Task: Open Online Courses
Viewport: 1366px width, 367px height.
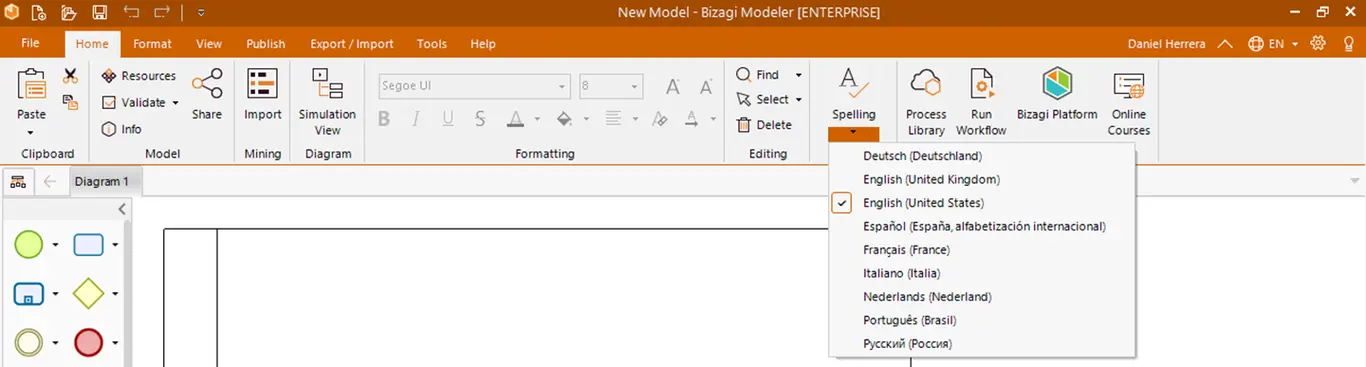Action: pyautogui.click(x=1129, y=102)
